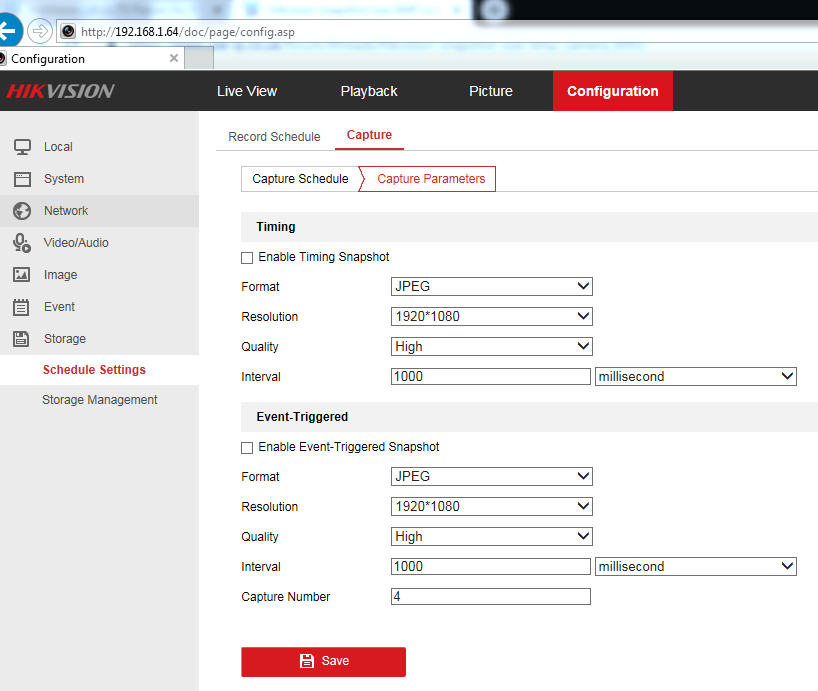This screenshot has width=818, height=691.
Task: Switch to the Capture Schedule sub-tab
Action: click(300, 179)
